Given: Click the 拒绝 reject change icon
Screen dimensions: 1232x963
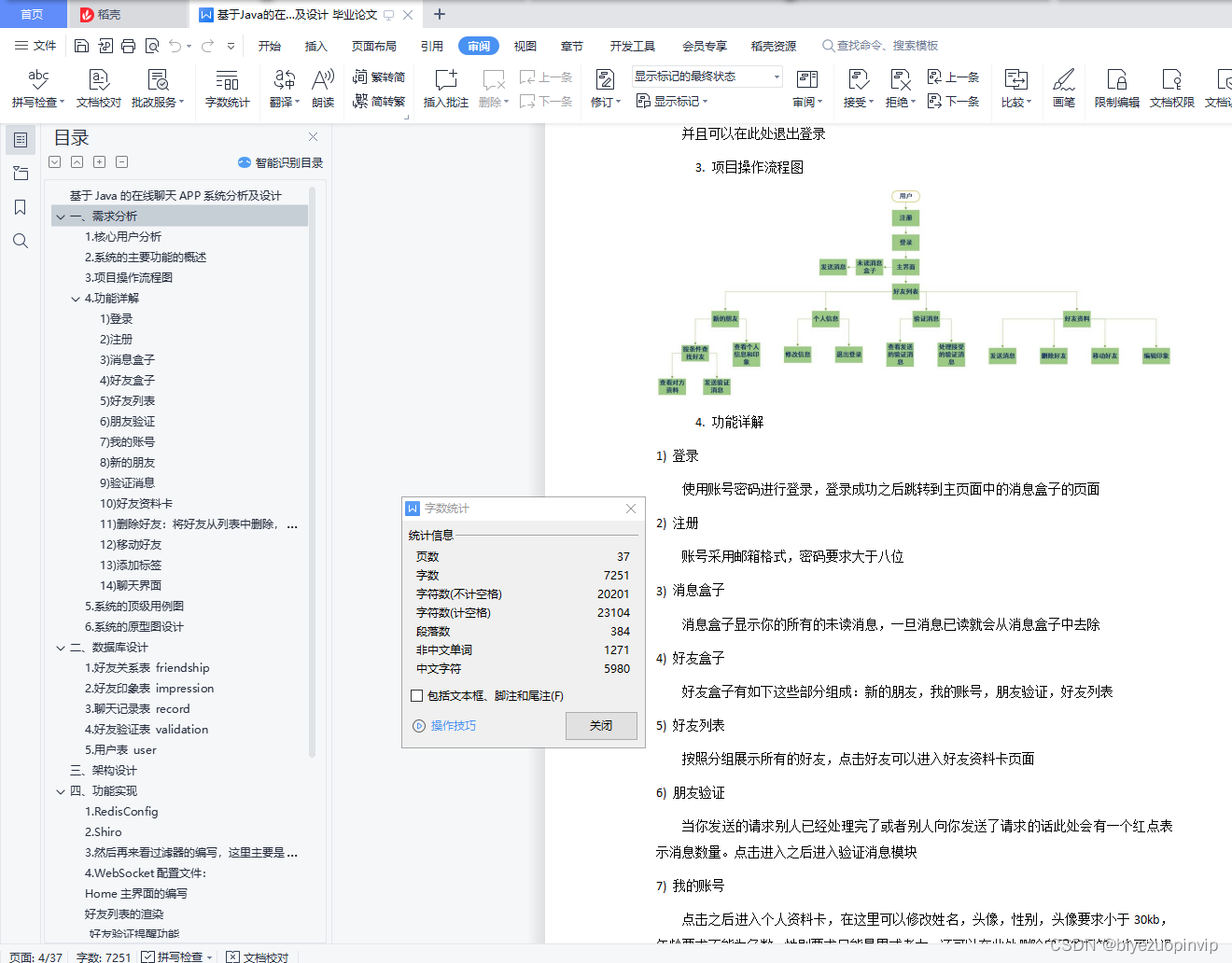Looking at the screenshot, I should pos(900,89).
